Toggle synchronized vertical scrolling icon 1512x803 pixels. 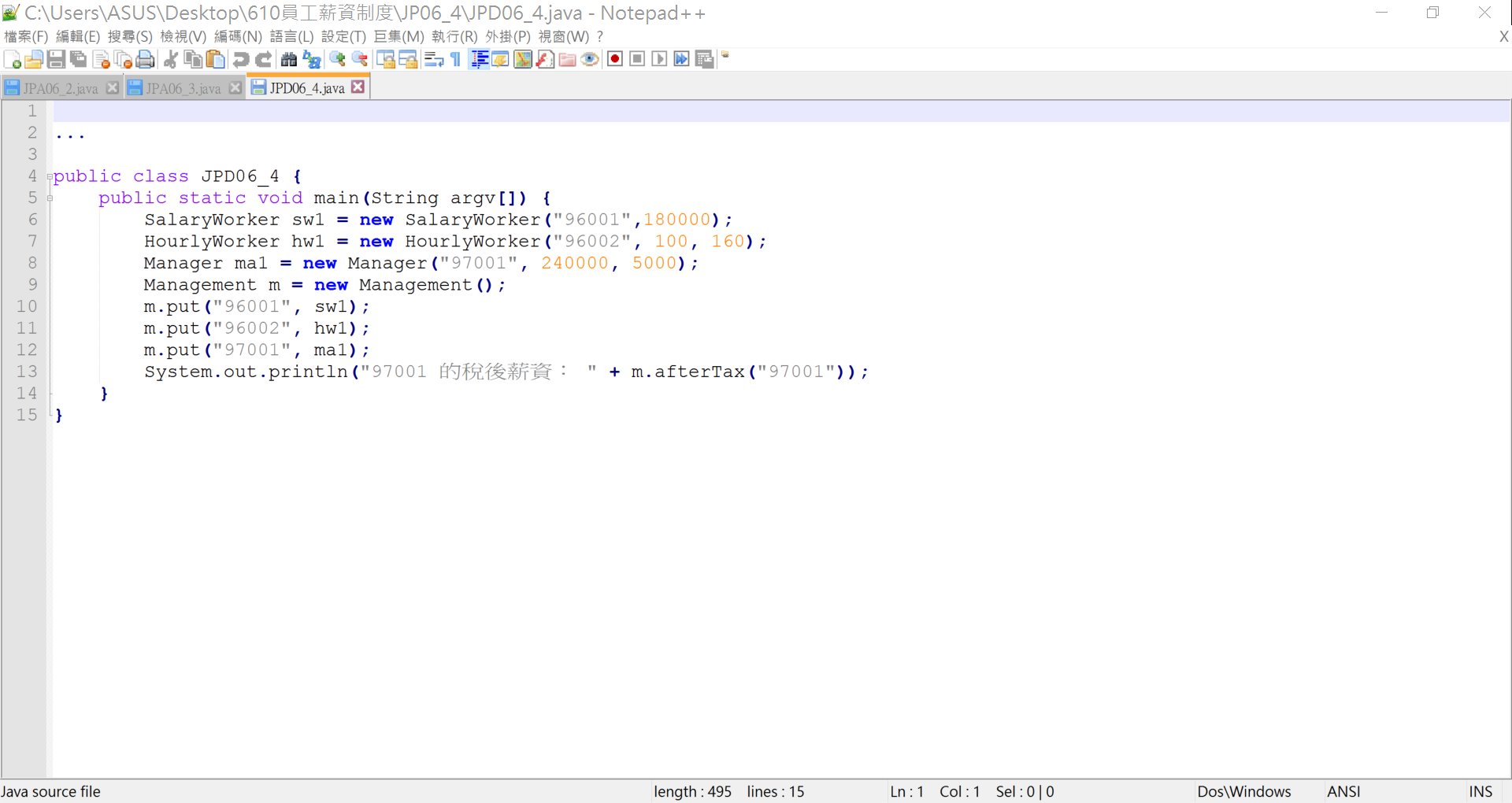point(386,60)
